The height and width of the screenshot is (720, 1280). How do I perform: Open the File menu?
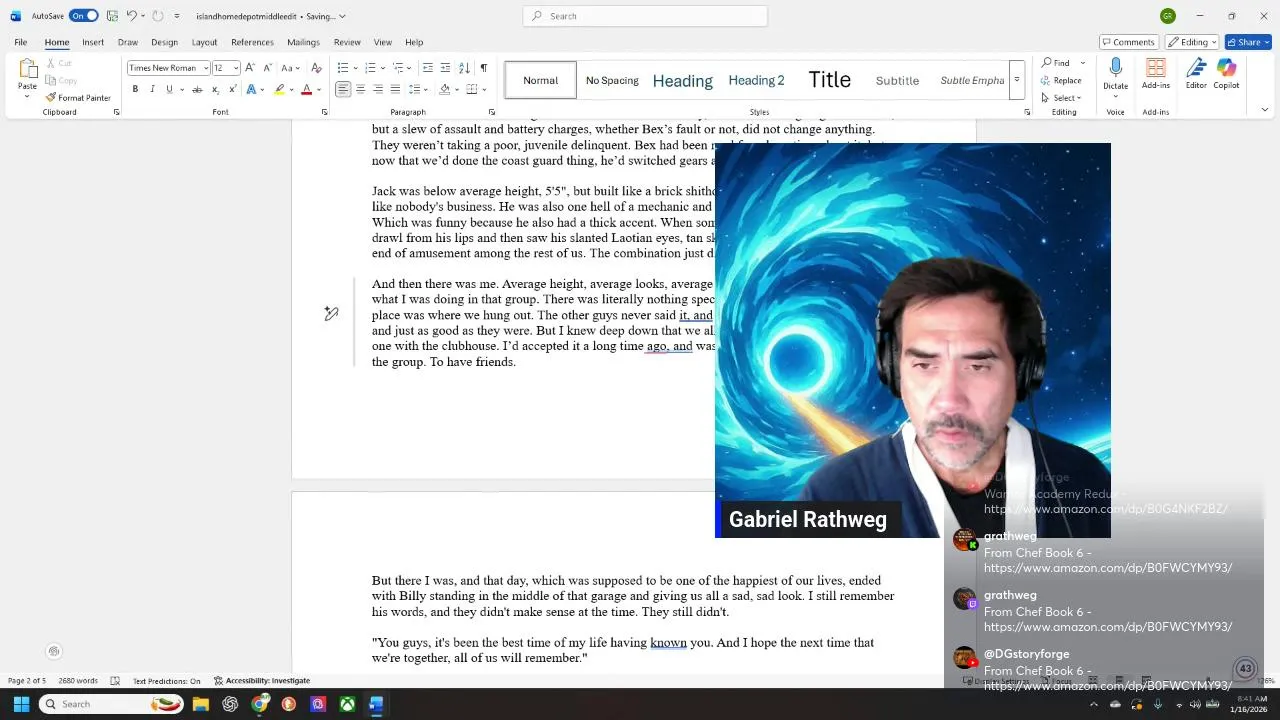pyautogui.click(x=20, y=42)
